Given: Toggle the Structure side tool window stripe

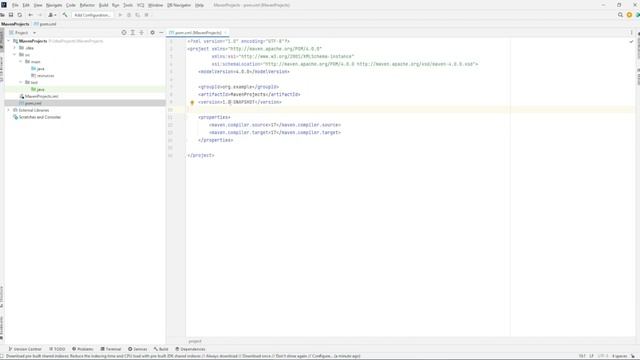Looking at the screenshot, I should tap(2, 297).
